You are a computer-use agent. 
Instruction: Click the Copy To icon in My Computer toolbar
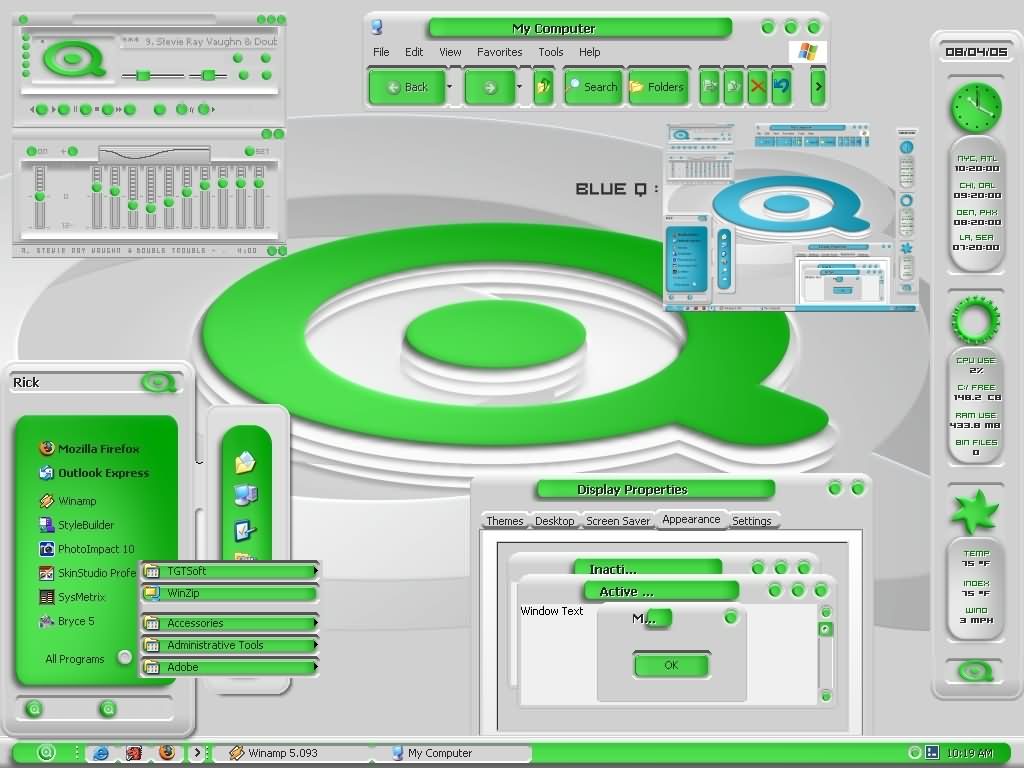click(x=733, y=87)
